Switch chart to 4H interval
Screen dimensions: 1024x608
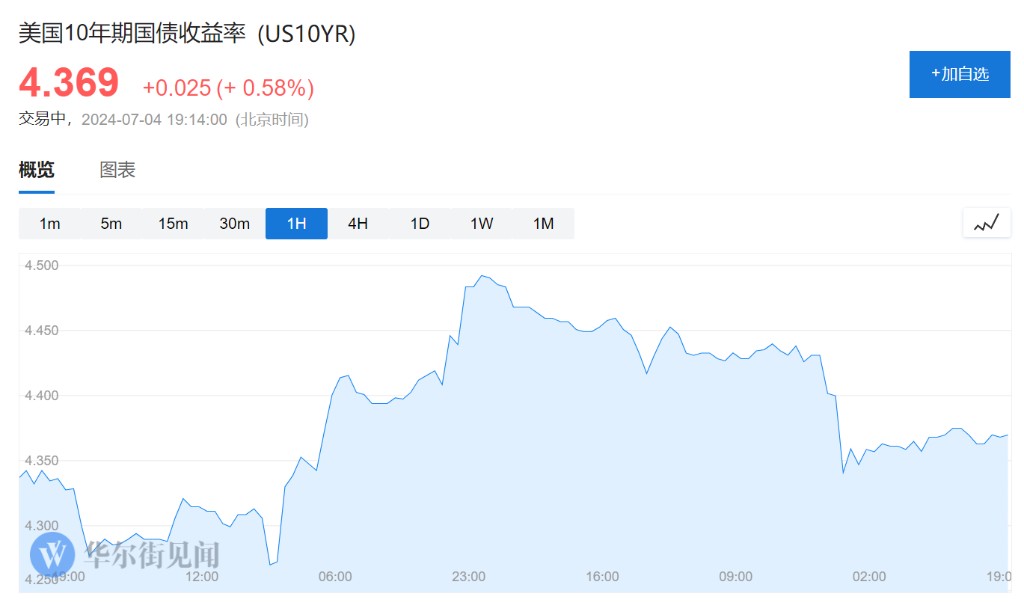point(358,223)
